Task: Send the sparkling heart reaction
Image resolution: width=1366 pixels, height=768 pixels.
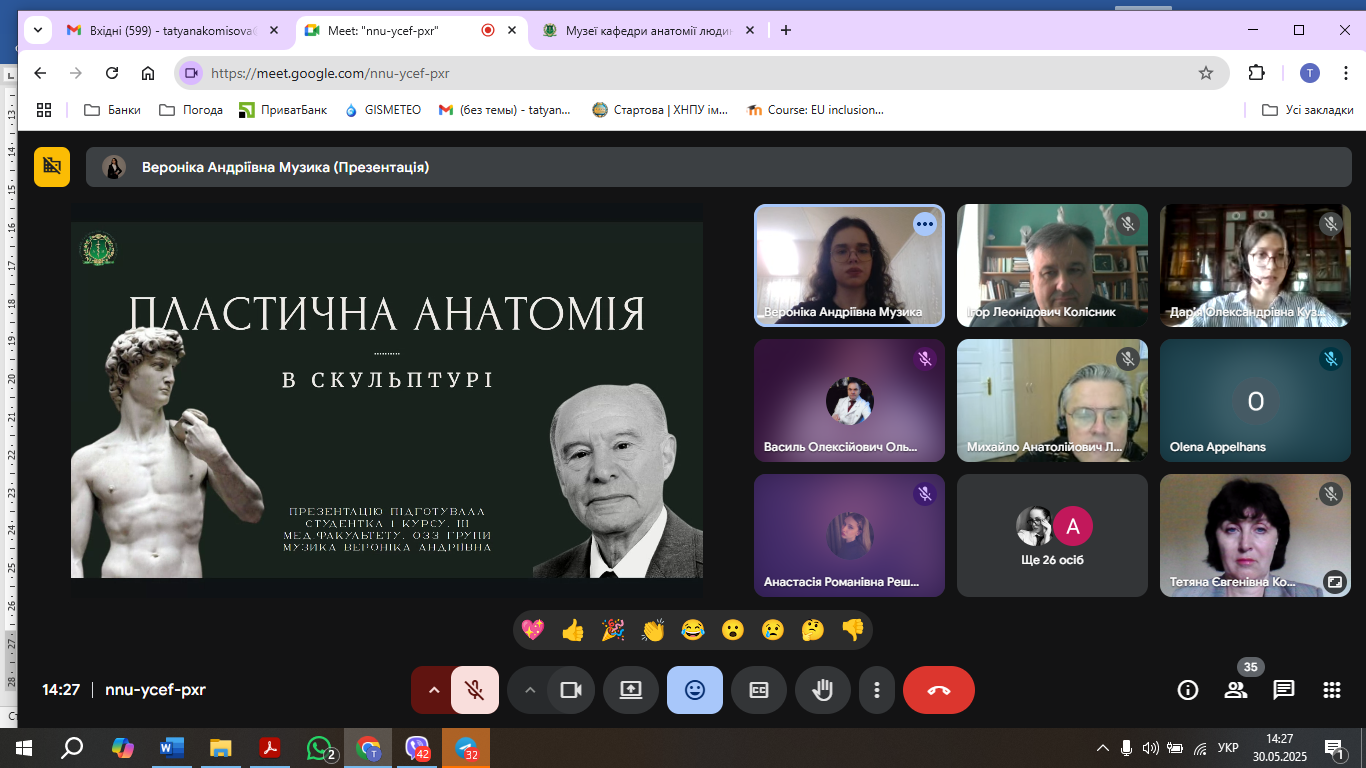Action: click(533, 630)
